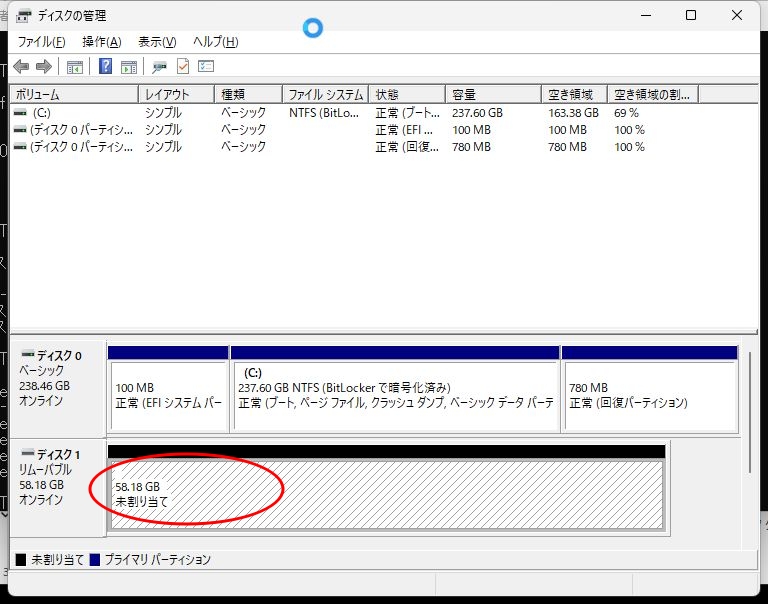The width and height of the screenshot is (768, 604).
Task: Click the ディスク 1 removable disk icon
Action: (28, 453)
